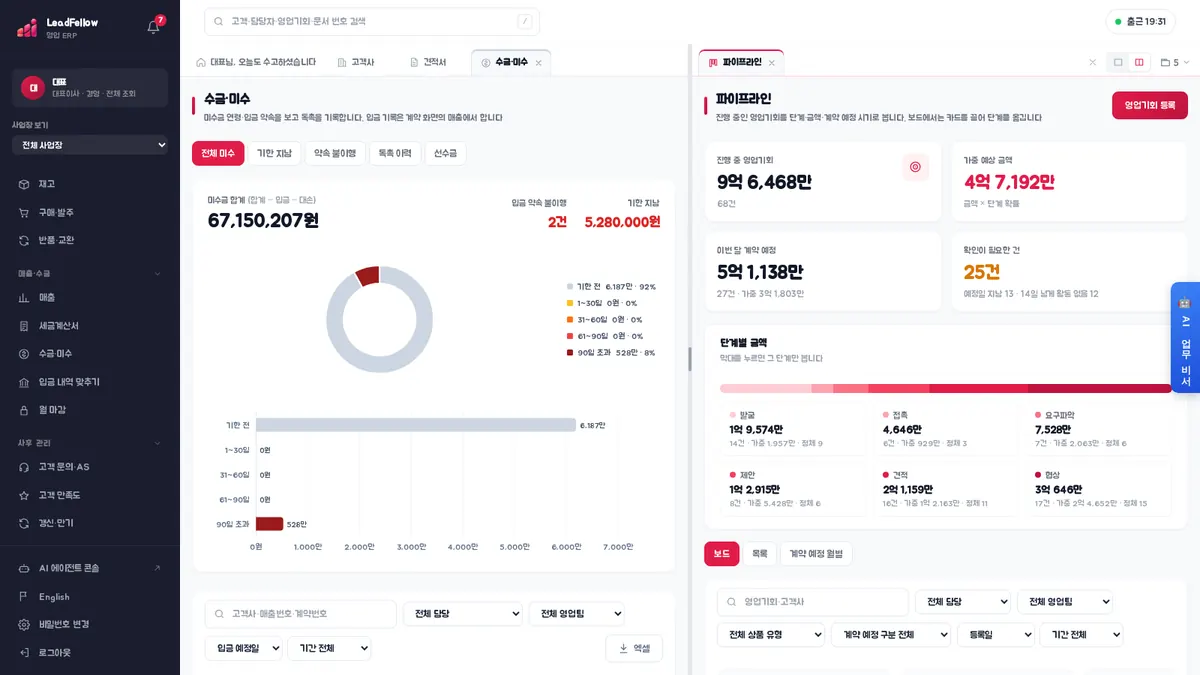Switch to single pane layout view
This screenshot has height=675, width=1200.
click(x=1118, y=62)
